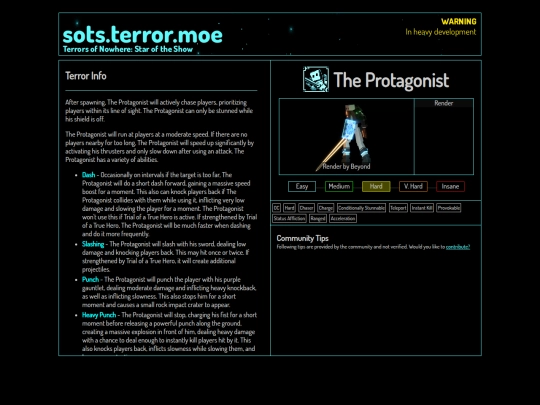
Task: Open The Protagonist render image
Action: [346, 137]
